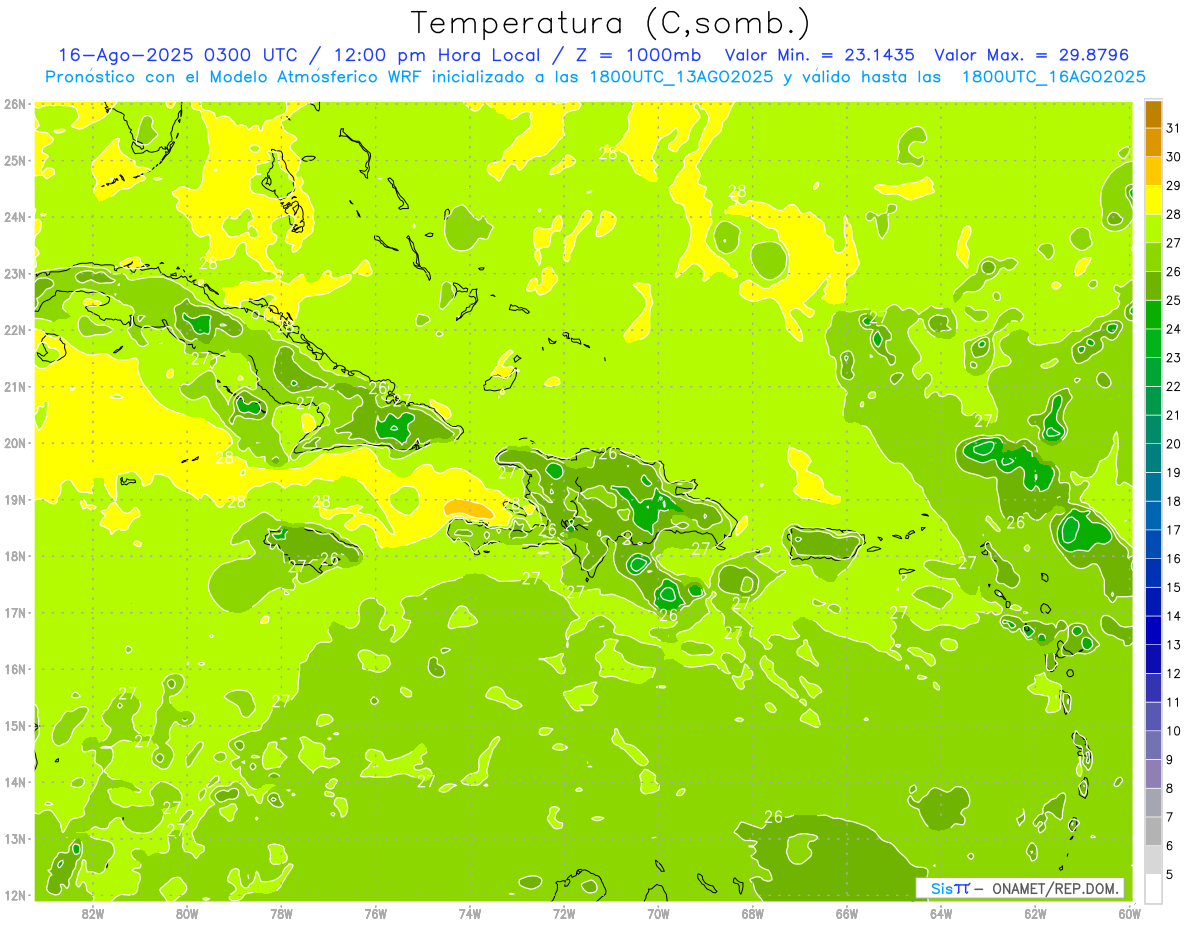
Task: Click the 29 label on the color scale
Action: coord(1173,186)
